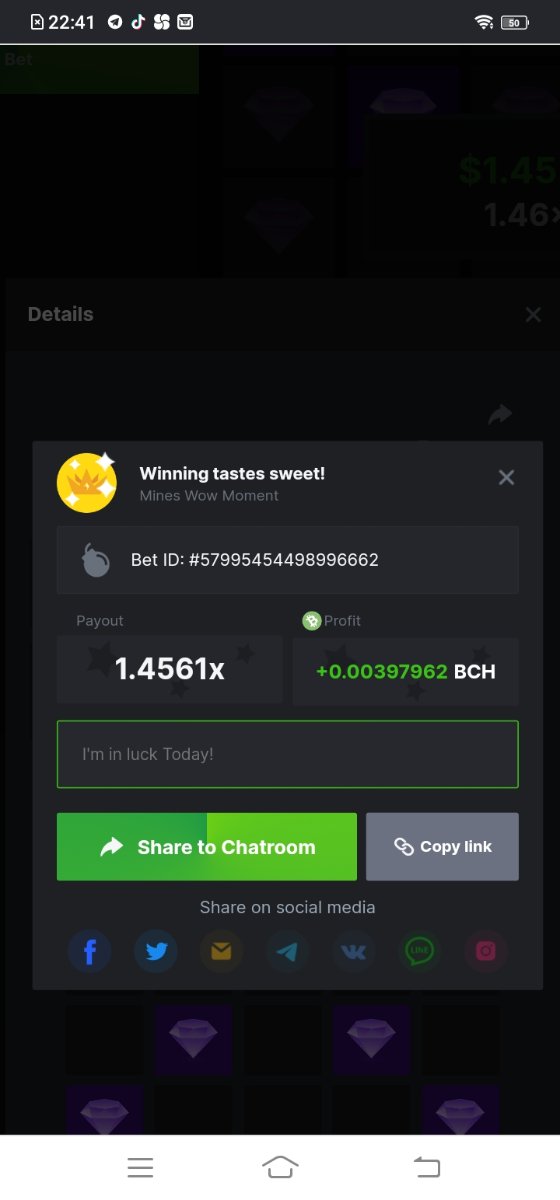Screen dimensions: 560x1200
Task: Share win via Facebook icon
Action: coord(90,951)
